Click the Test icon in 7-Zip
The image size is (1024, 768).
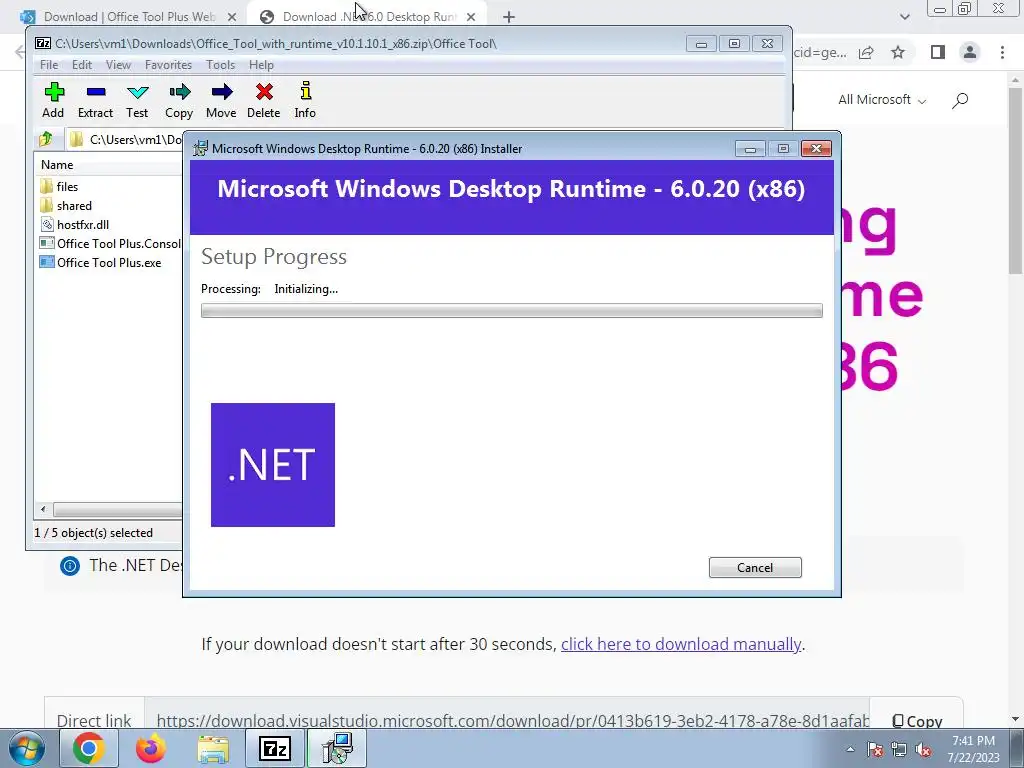pos(137,92)
